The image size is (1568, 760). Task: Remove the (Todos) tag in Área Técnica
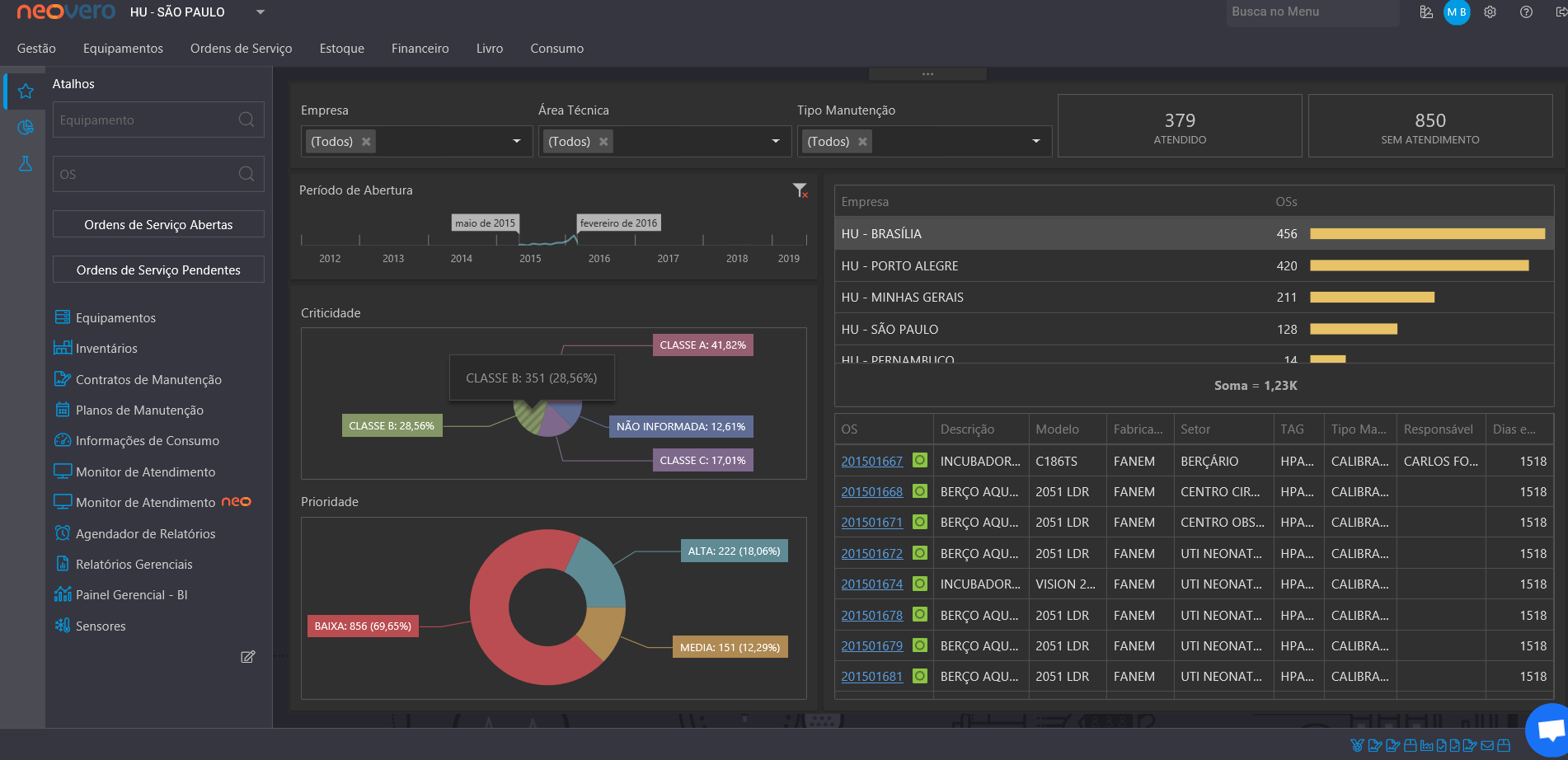point(603,142)
